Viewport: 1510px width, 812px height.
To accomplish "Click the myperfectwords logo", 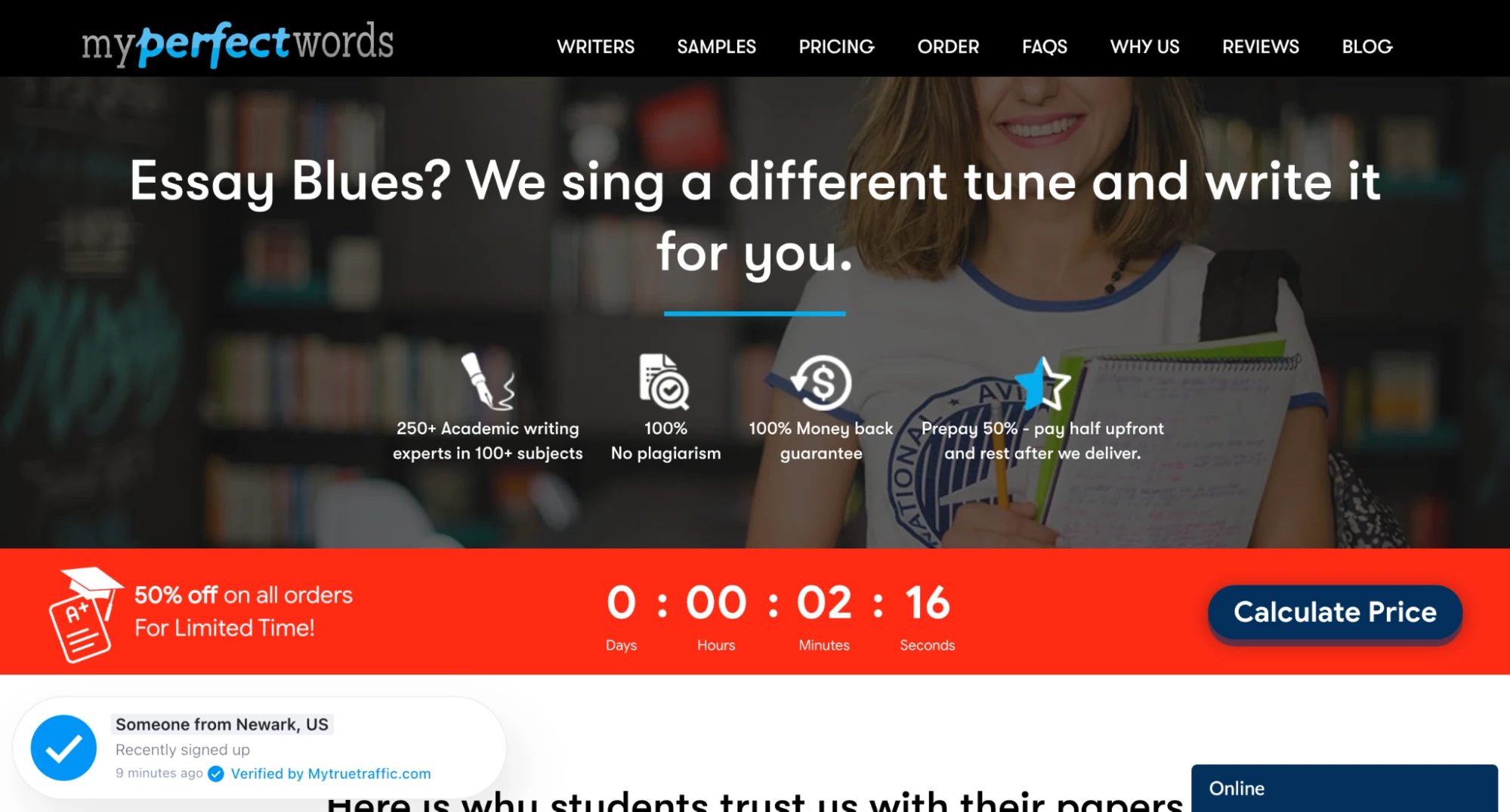I will point(238,43).
